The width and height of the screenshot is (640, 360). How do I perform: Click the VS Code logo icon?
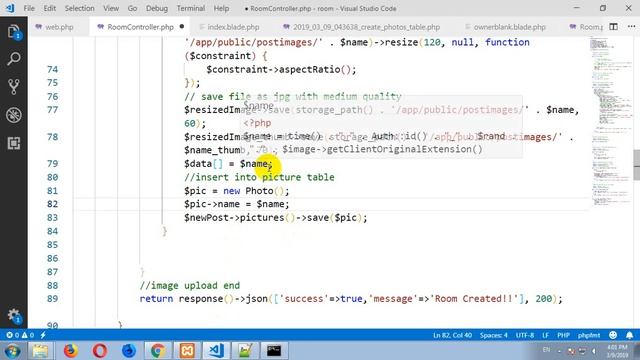(x=10, y=8)
